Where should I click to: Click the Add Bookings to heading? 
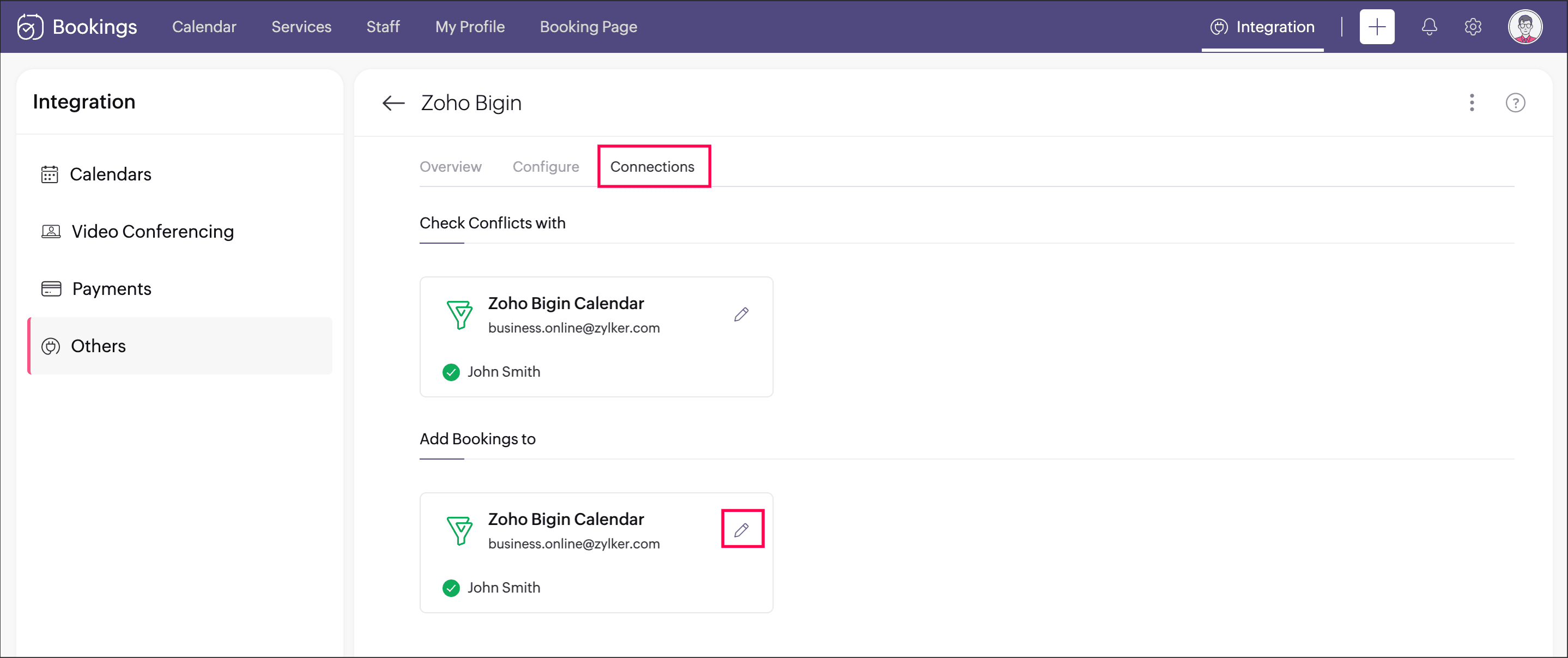pos(477,439)
